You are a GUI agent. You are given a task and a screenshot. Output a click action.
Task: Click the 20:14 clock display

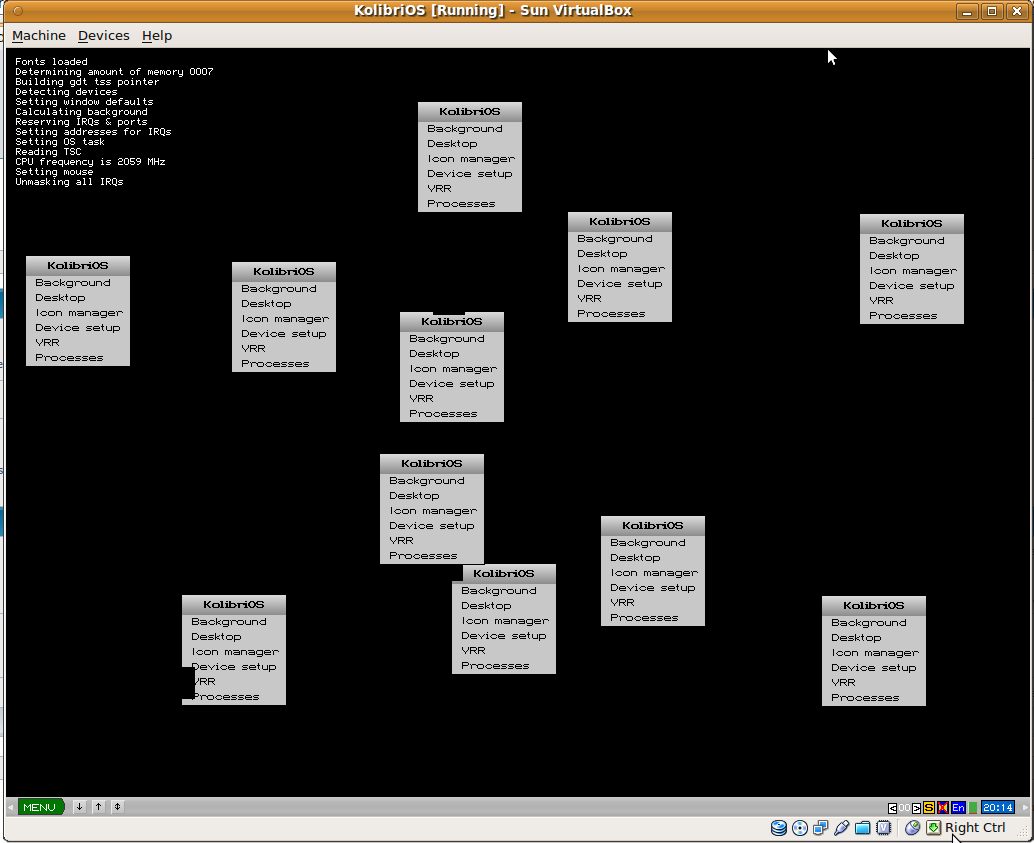click(997, 807)
